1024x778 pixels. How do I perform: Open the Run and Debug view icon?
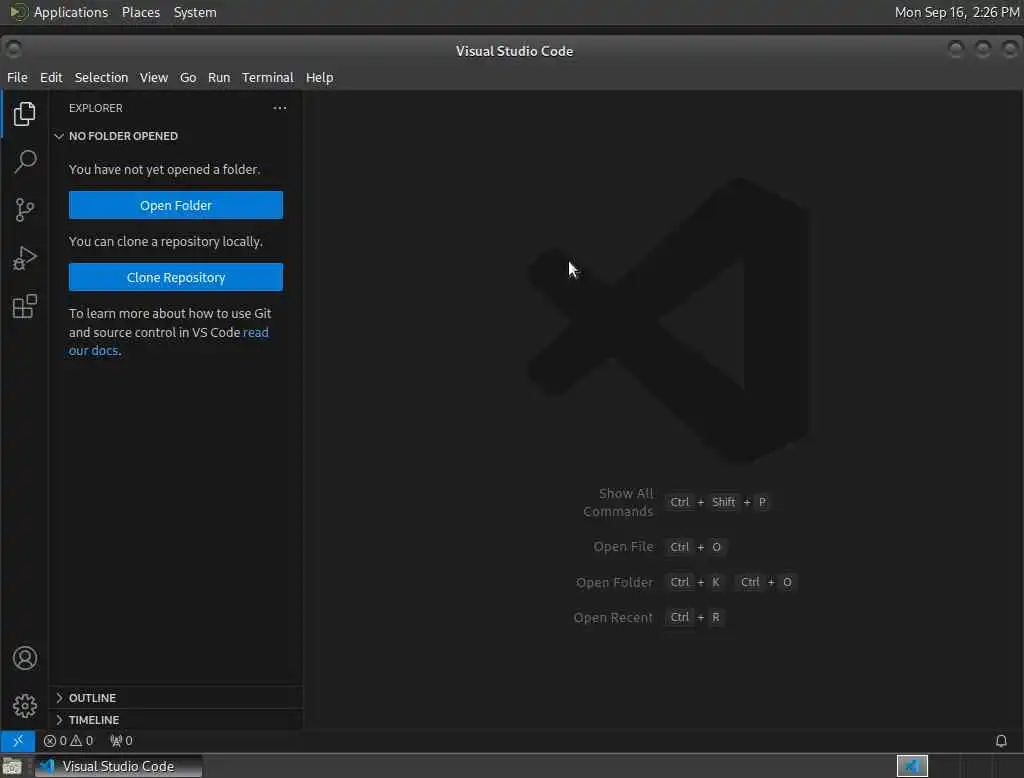tap(24, 258)
